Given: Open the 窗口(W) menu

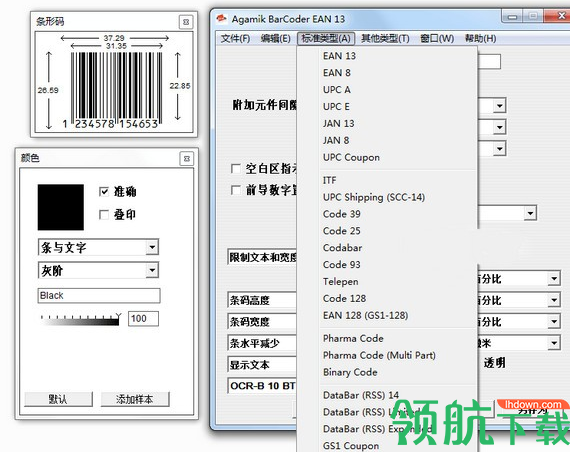Looking at the screenshot, I should click(x=437, y=38).
